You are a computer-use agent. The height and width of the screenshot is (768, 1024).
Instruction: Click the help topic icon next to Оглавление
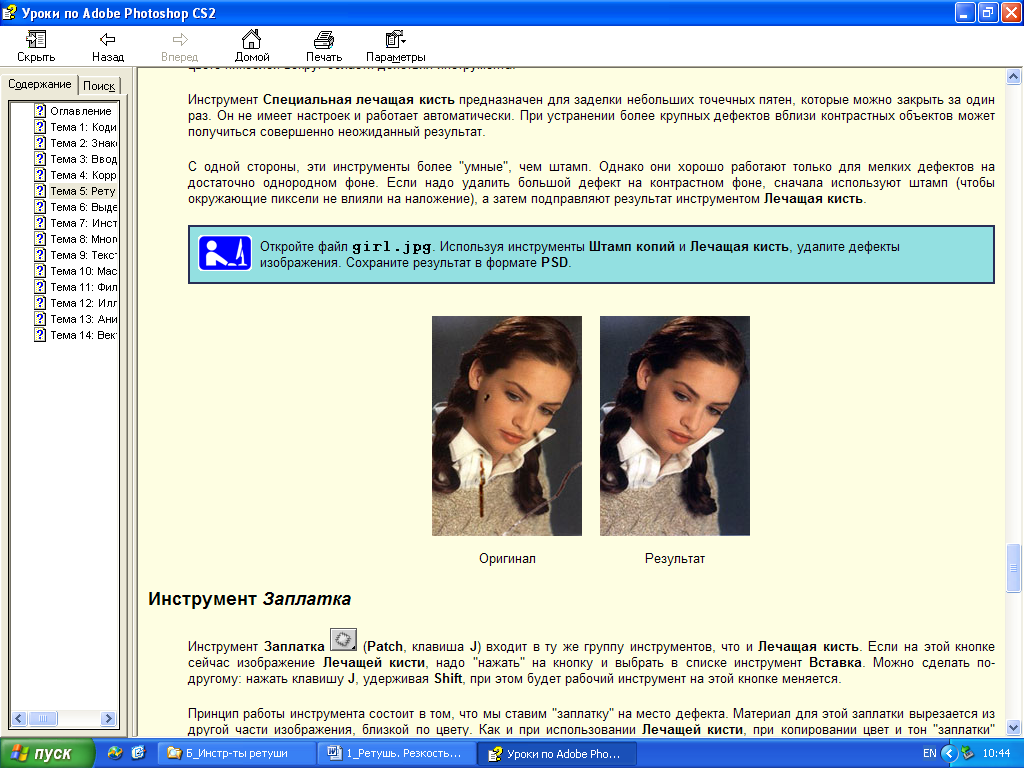coord(40,110)
